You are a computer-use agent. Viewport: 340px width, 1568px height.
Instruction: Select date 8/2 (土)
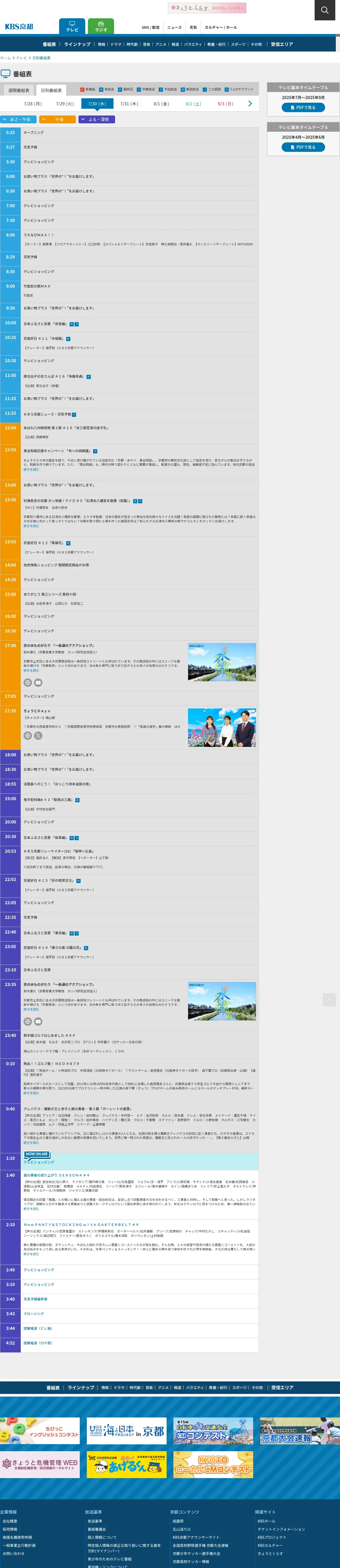click(x=193, y=103)
